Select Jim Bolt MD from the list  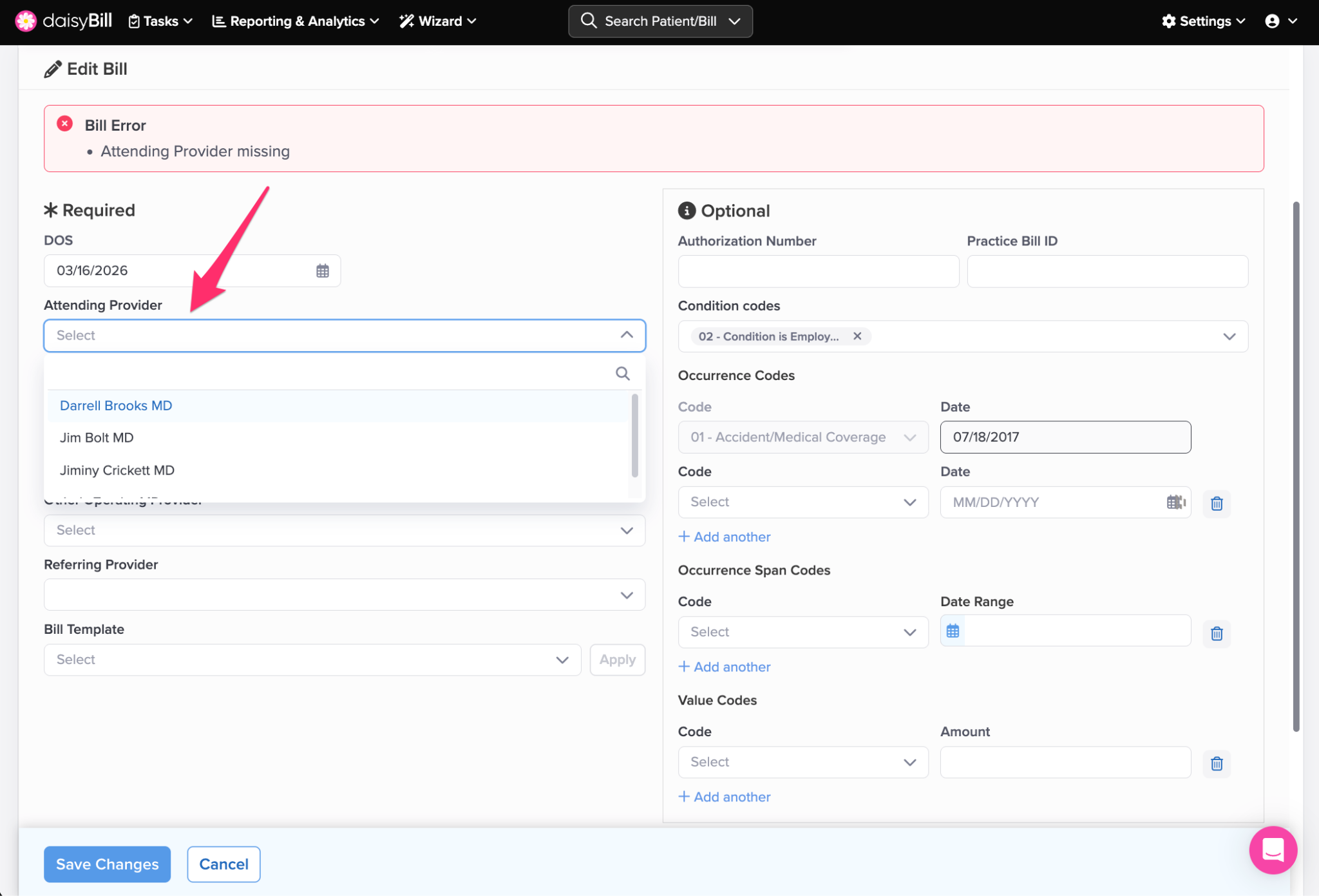click(97, 438)
